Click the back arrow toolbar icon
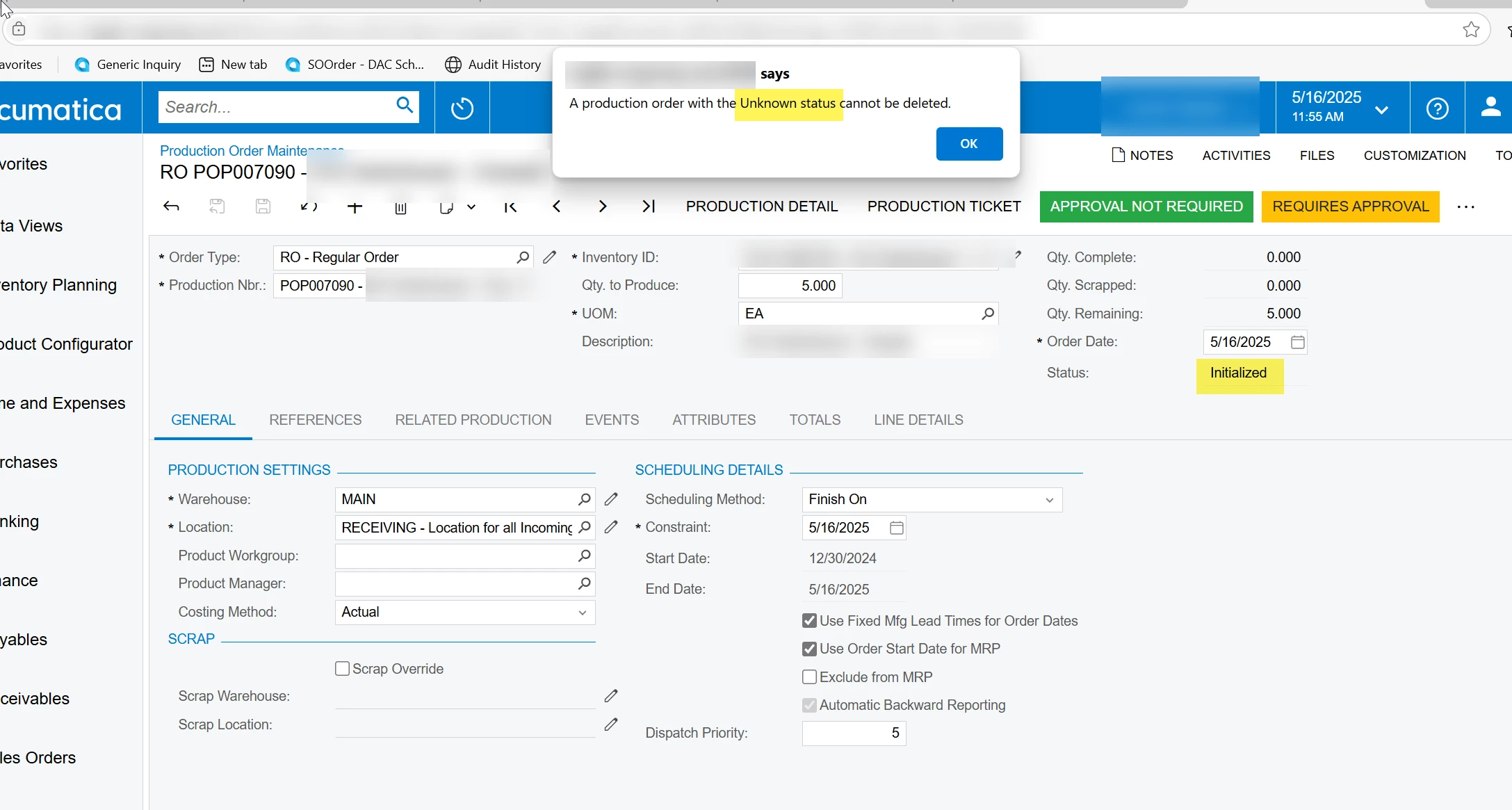1512x810 pixels. point(171,206)
